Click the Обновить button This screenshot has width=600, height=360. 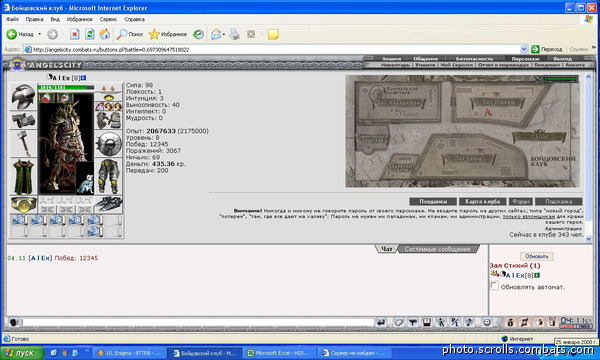(536, 256)
